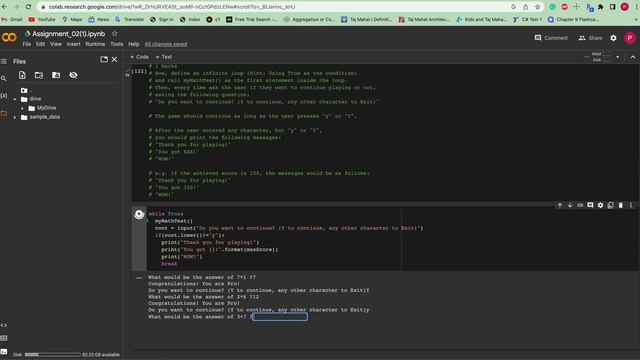640x360 pixels.
Task: Click the Mount Drive folder icon
Action: click(x=56, y=75)
